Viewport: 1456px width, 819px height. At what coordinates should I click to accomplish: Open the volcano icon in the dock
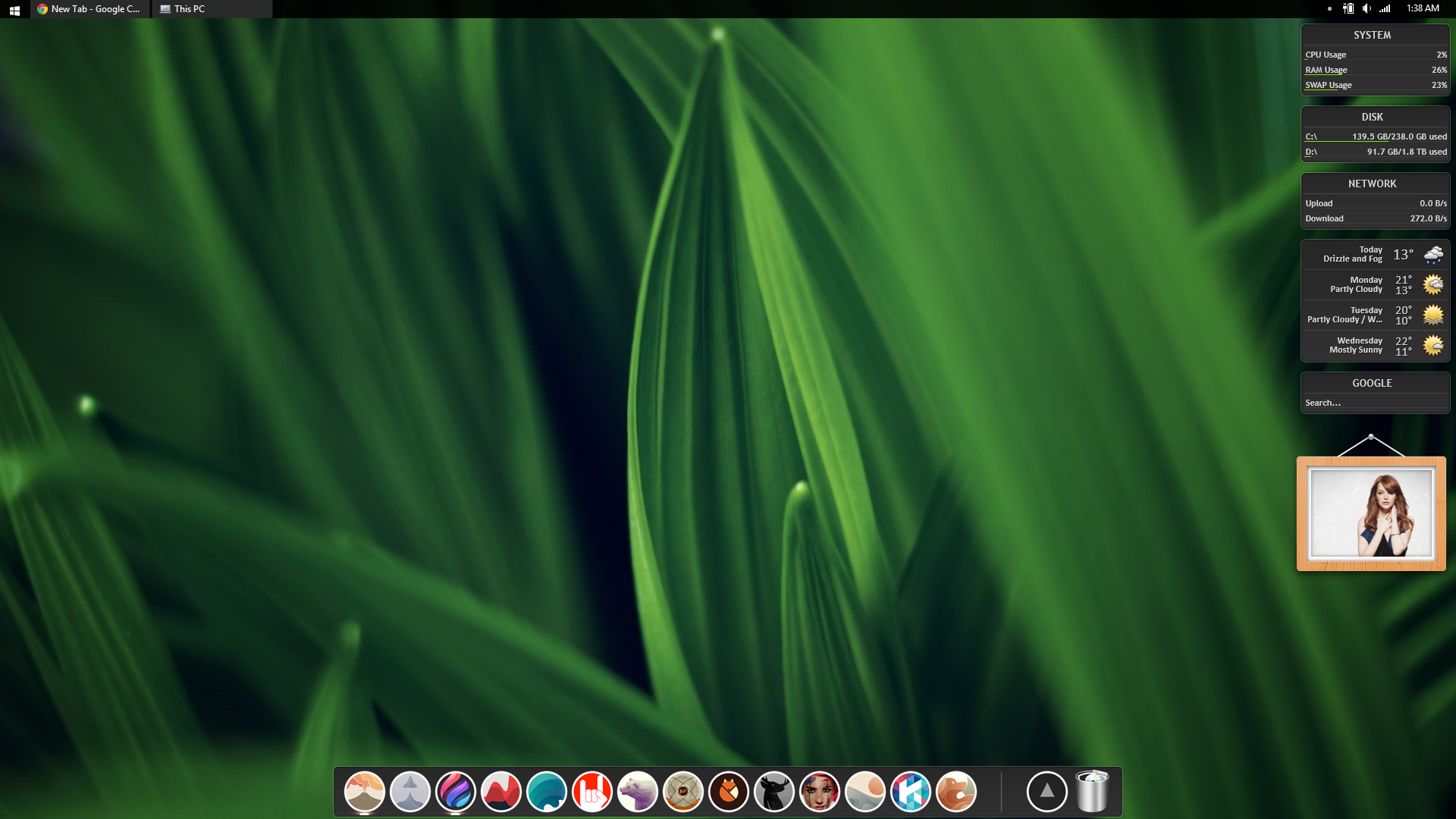point(364,792)
